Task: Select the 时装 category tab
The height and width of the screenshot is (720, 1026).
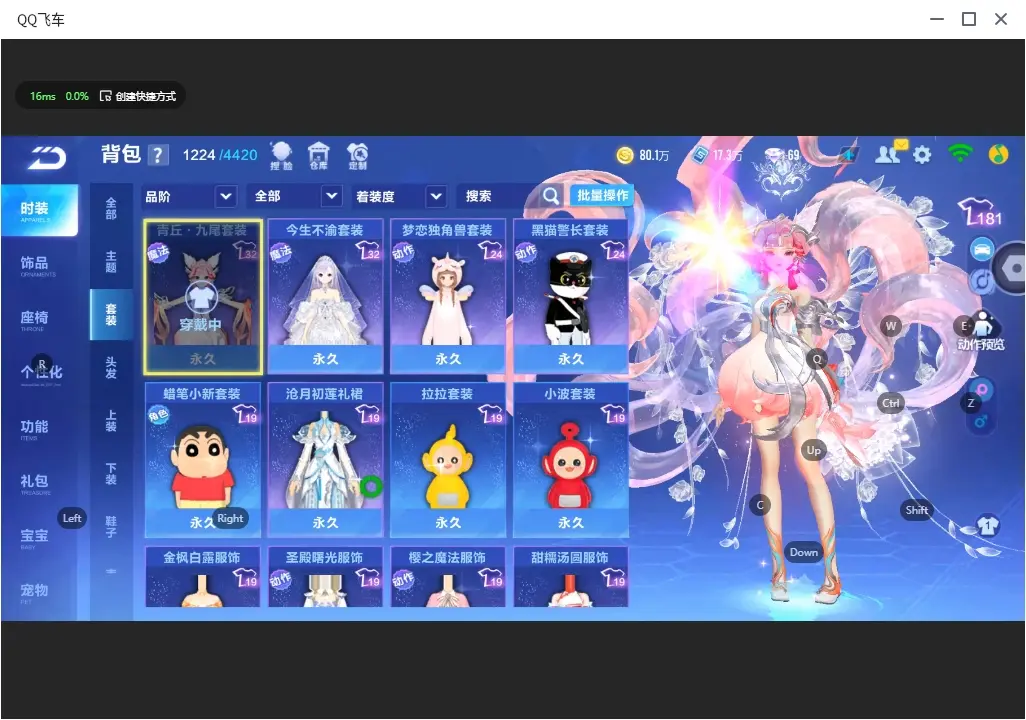Action: tap(40, 210)
